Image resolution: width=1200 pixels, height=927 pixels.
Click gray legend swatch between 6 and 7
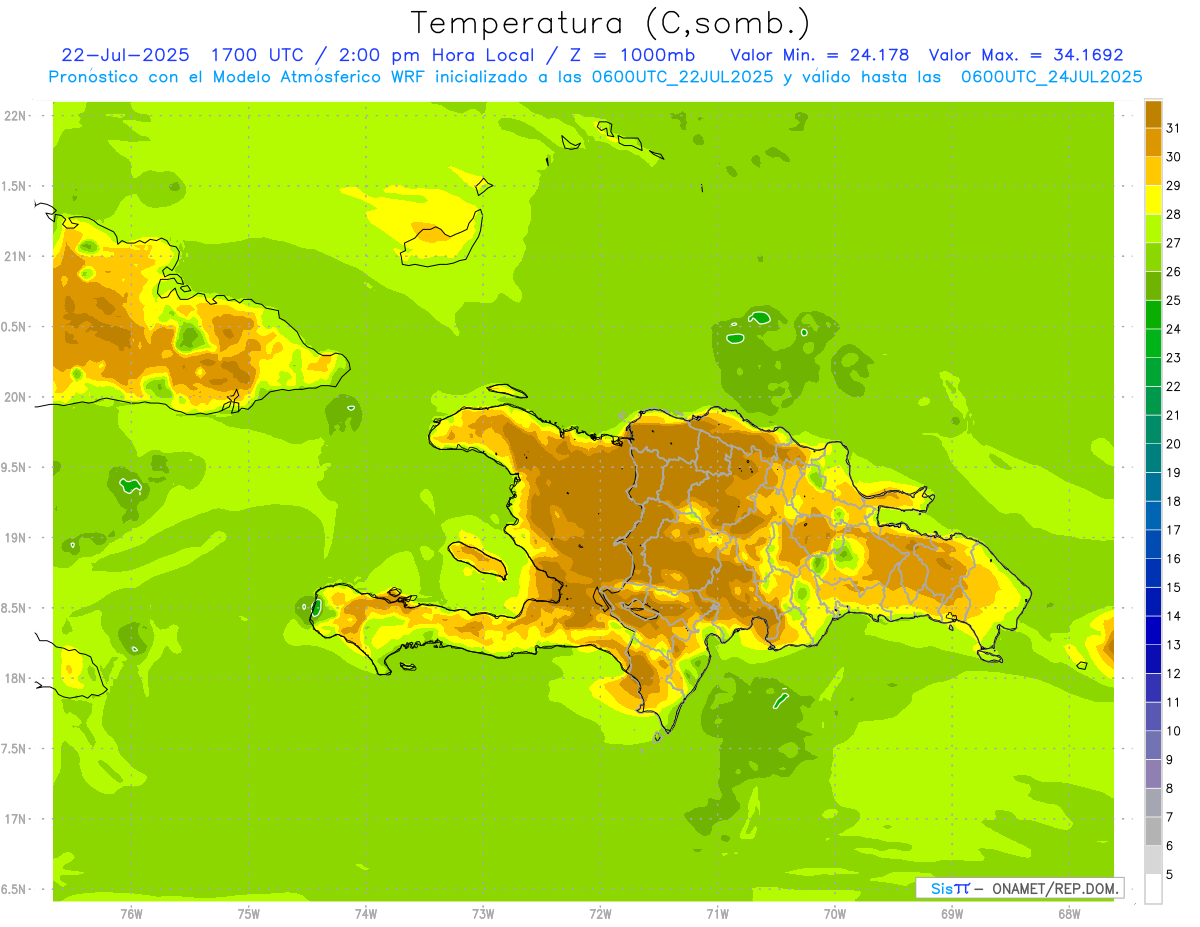(x=1153, y=831)
